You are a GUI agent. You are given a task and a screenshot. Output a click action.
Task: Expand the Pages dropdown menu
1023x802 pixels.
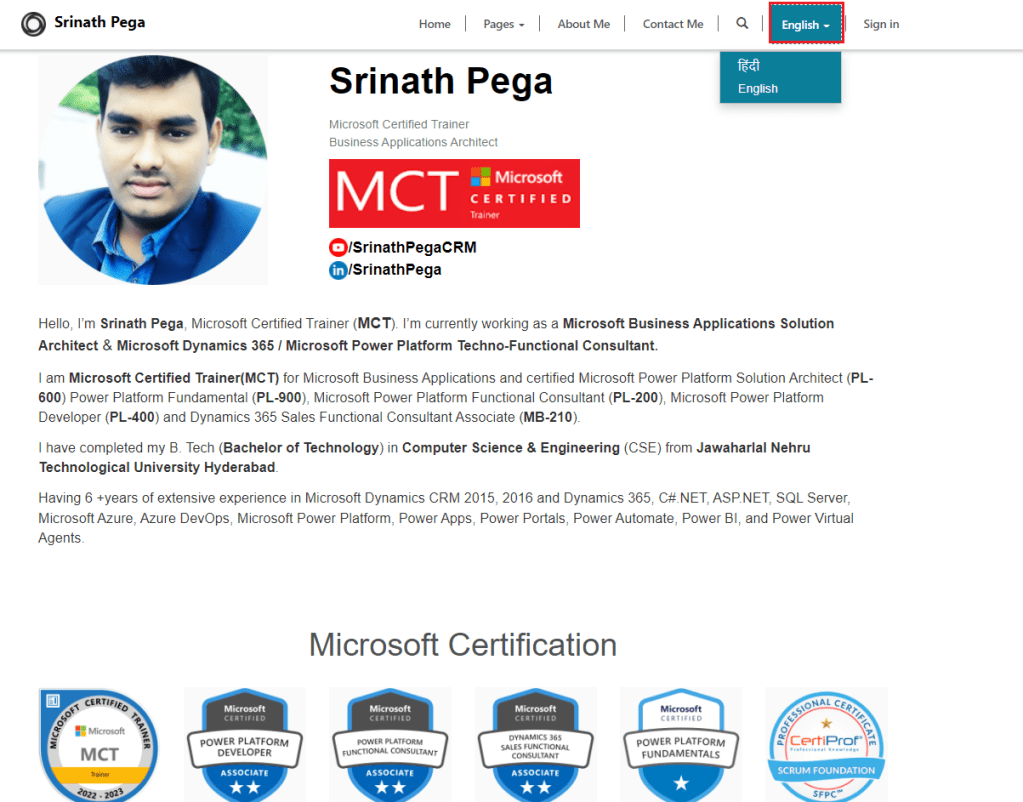(x=503, y=24)
